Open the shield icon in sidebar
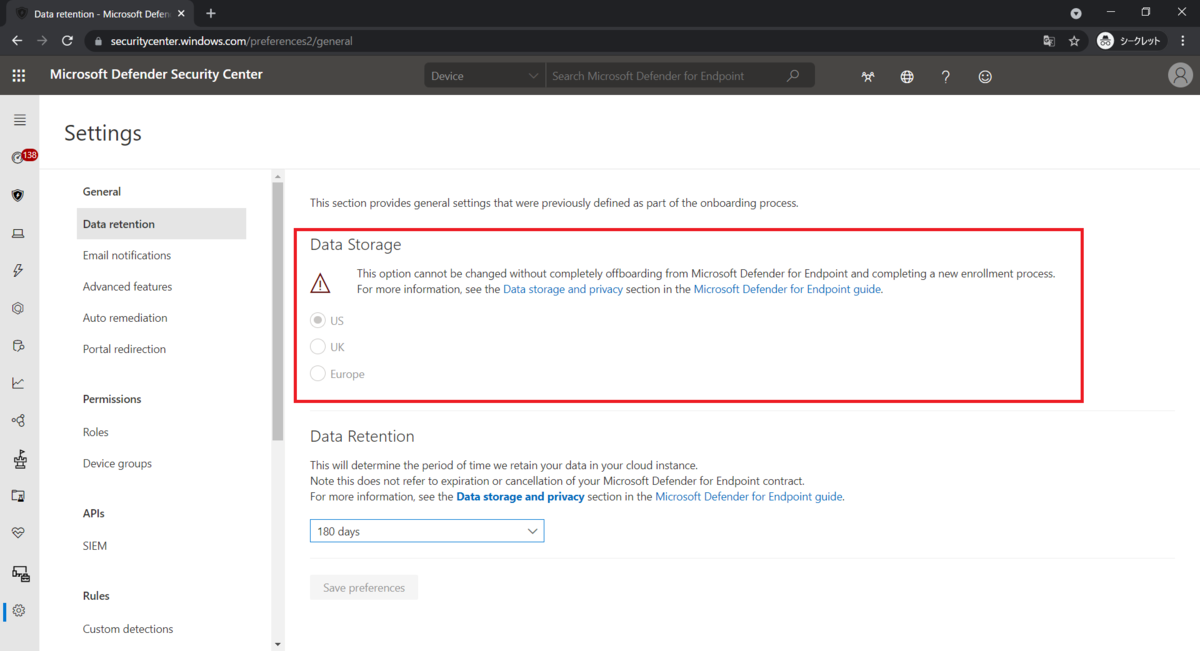The height and width of the screenshot is (651, 1200). tap(18, 195)
